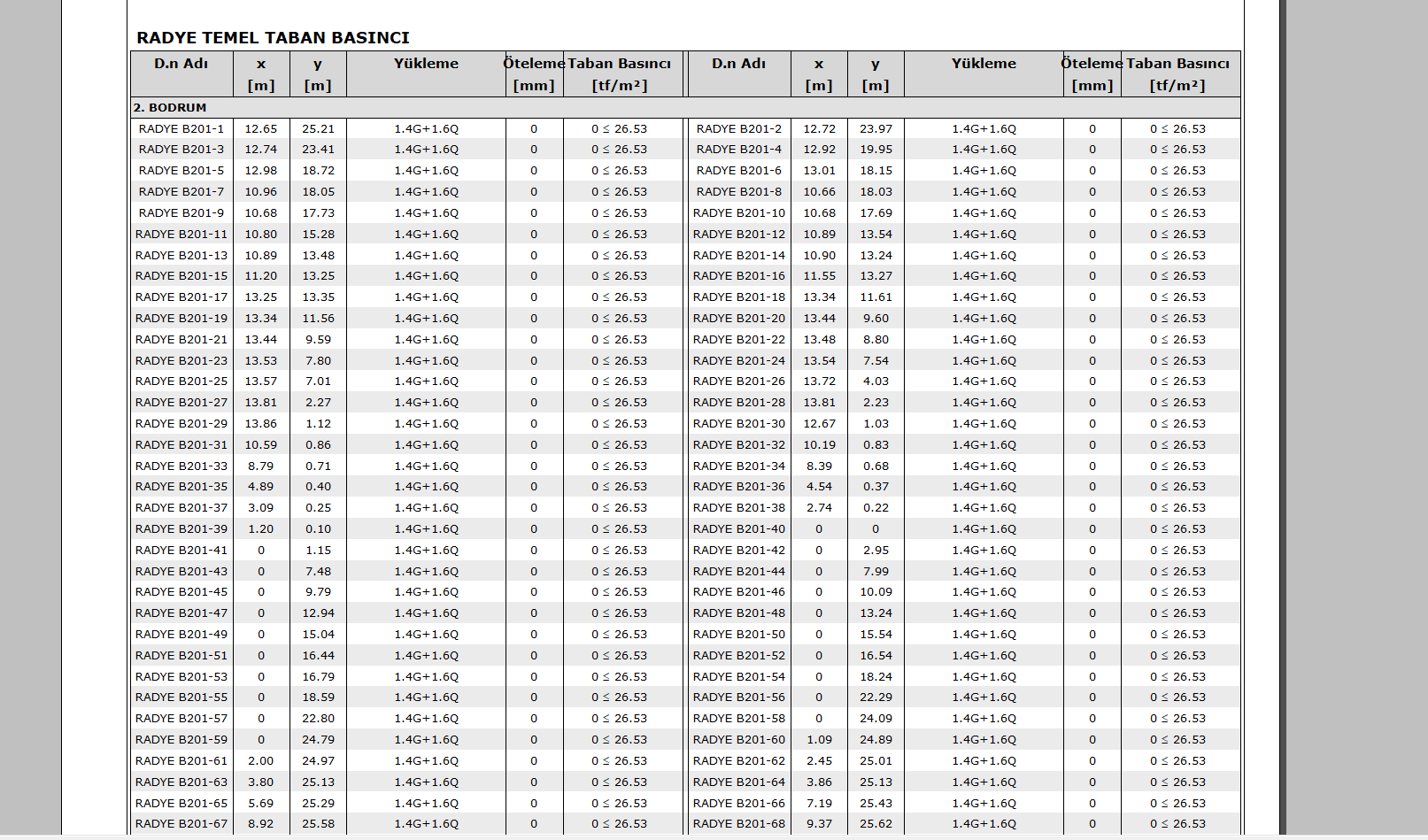Select RADYE B201-61 entry
Viewport: 1428px width, 840px height.
[x=181, y=761]
